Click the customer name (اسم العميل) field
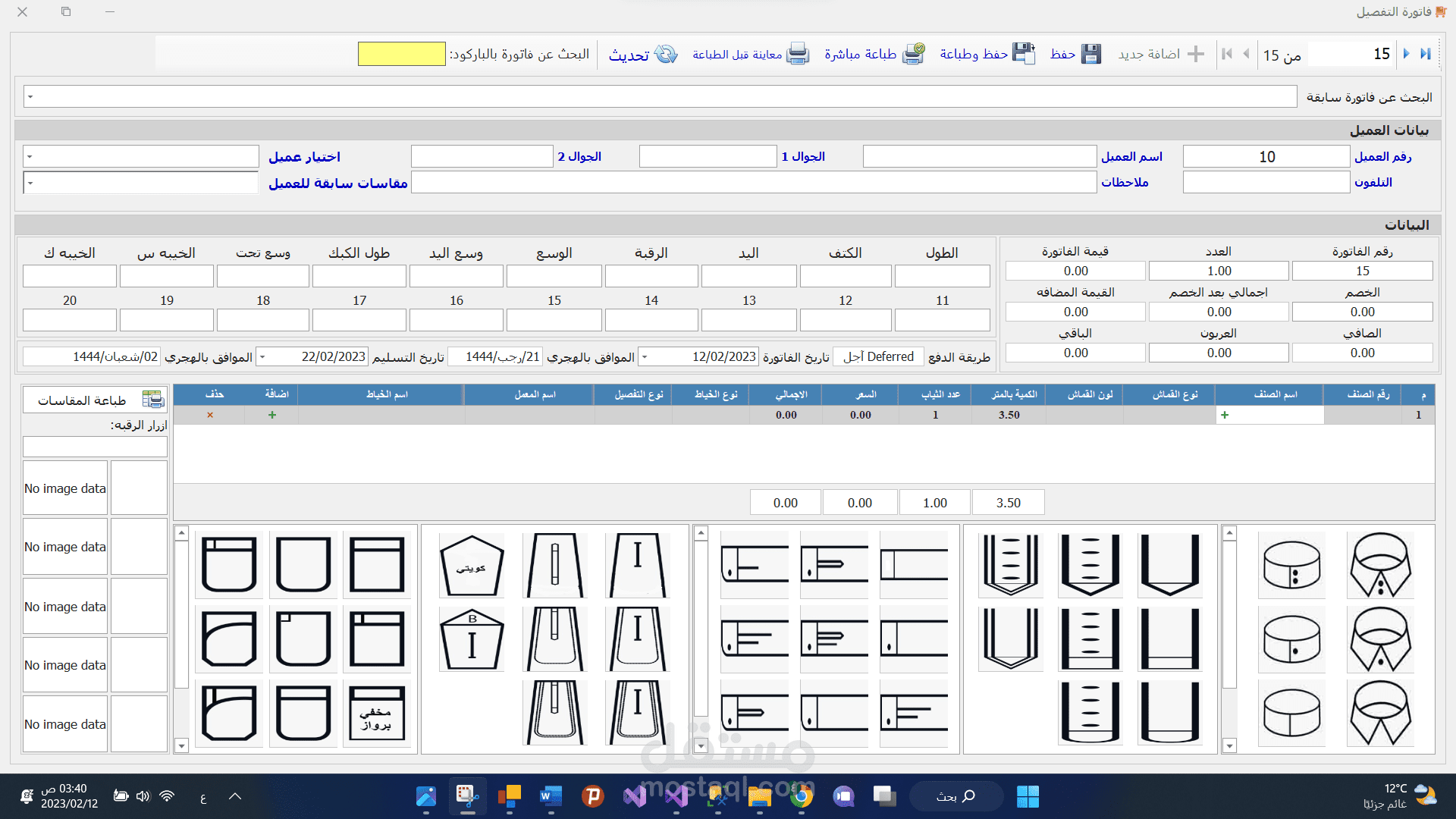 979,157
